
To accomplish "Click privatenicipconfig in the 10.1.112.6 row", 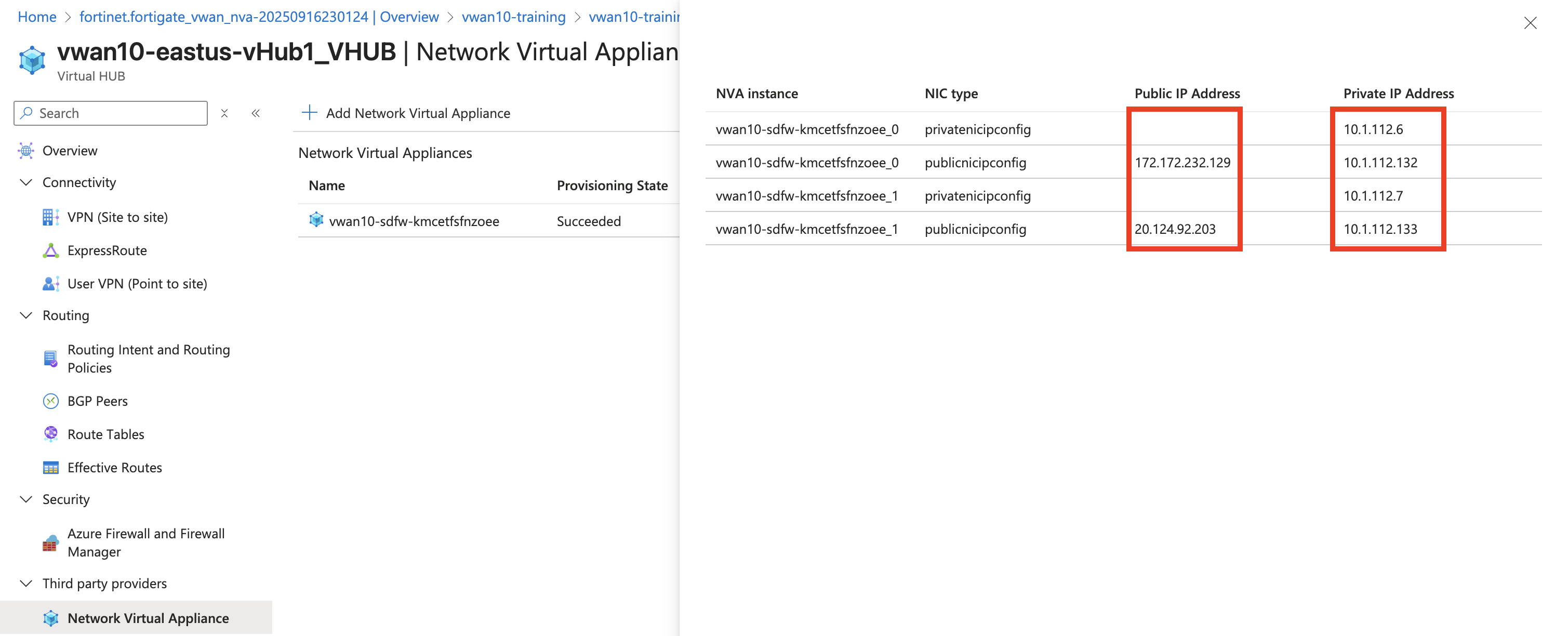I will coord(978,129).
